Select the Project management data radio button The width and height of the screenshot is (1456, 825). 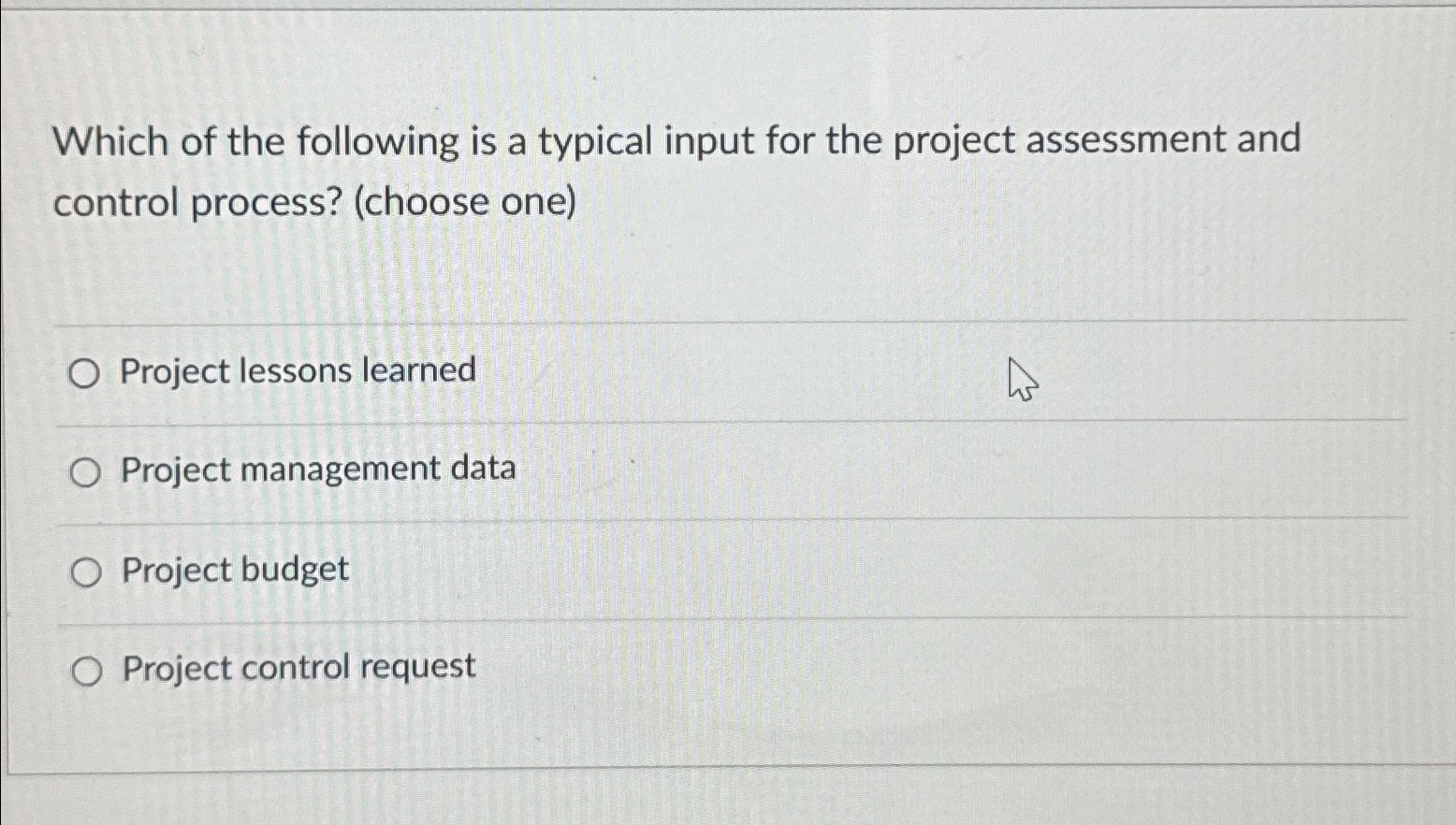point(85,472)
